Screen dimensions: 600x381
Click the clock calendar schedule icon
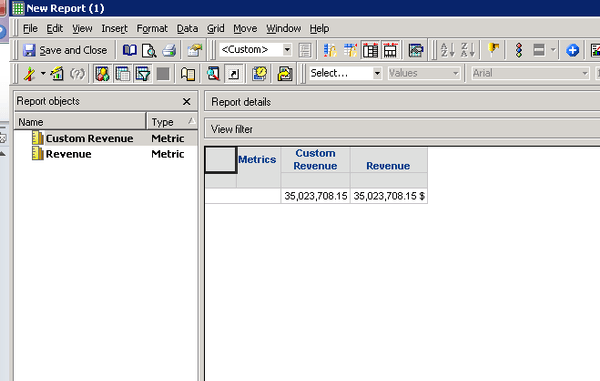point(259,73)
